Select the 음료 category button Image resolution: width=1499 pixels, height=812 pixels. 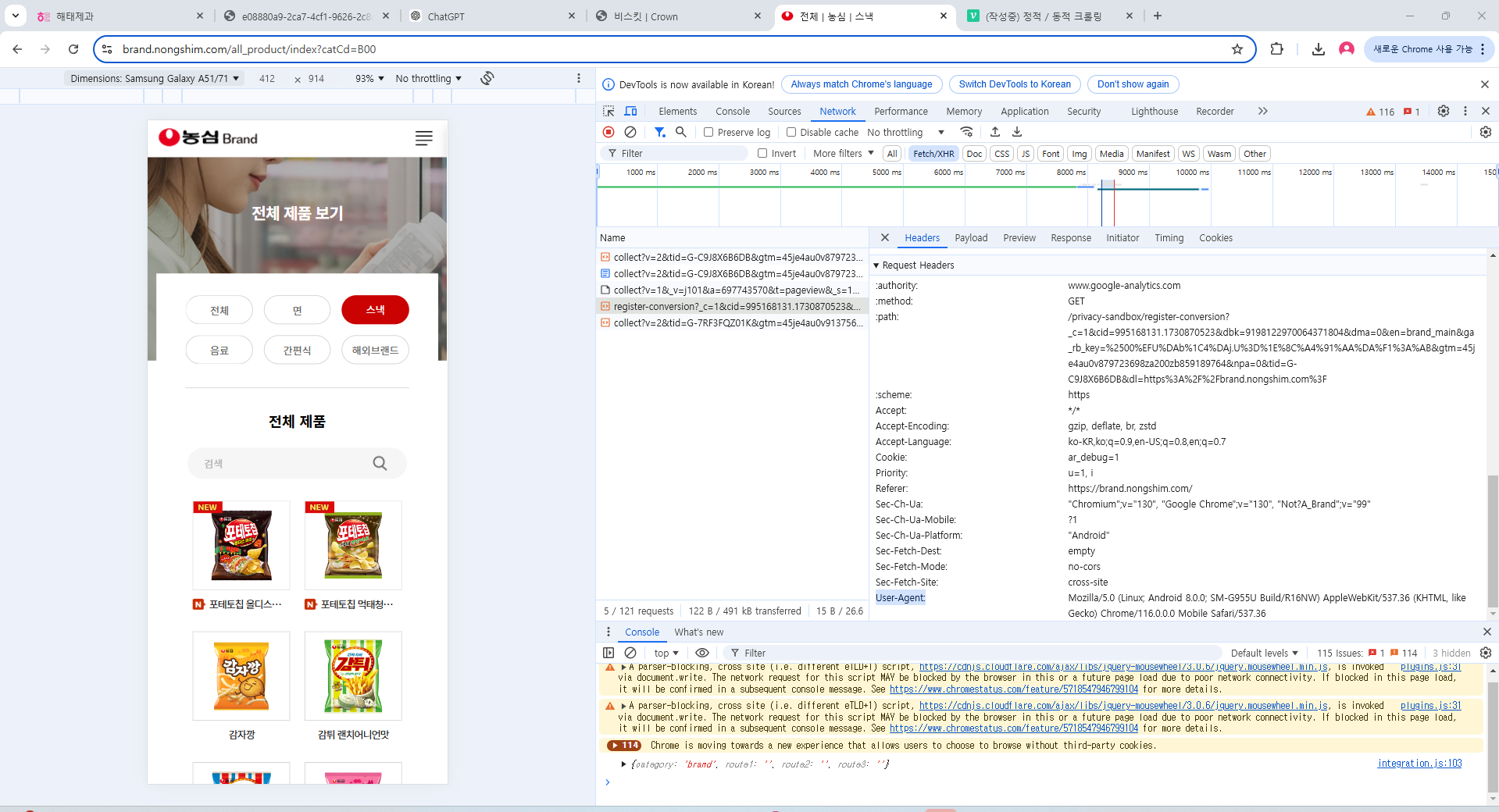pyautogui.click(x=219, y=350)
